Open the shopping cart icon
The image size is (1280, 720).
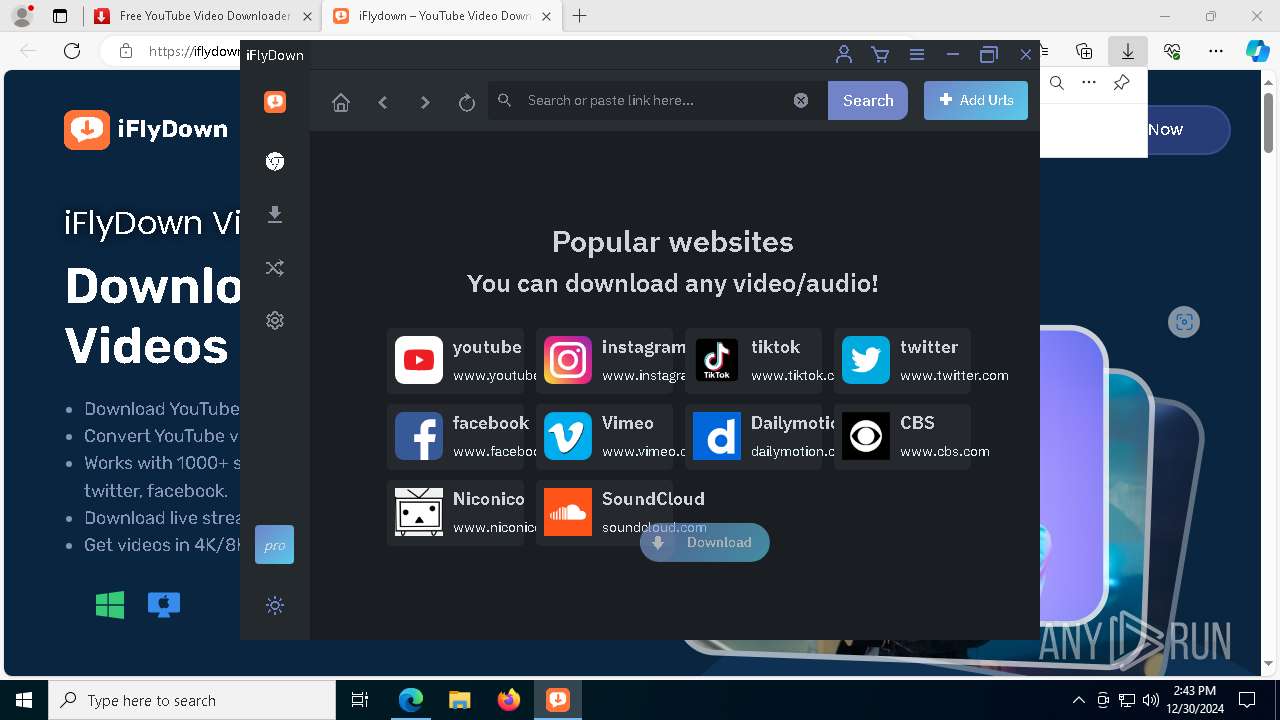pos(880,55)
